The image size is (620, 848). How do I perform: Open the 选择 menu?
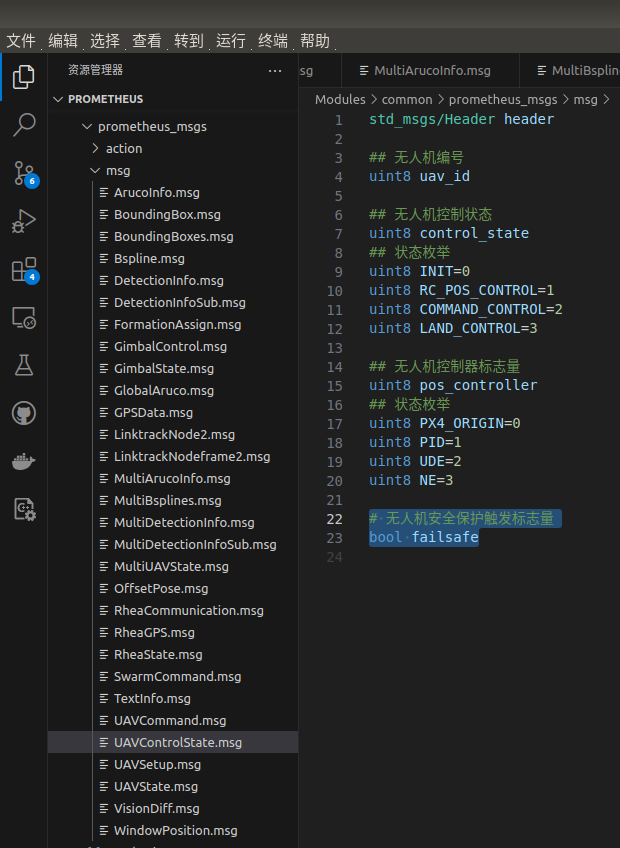(105, 41)
